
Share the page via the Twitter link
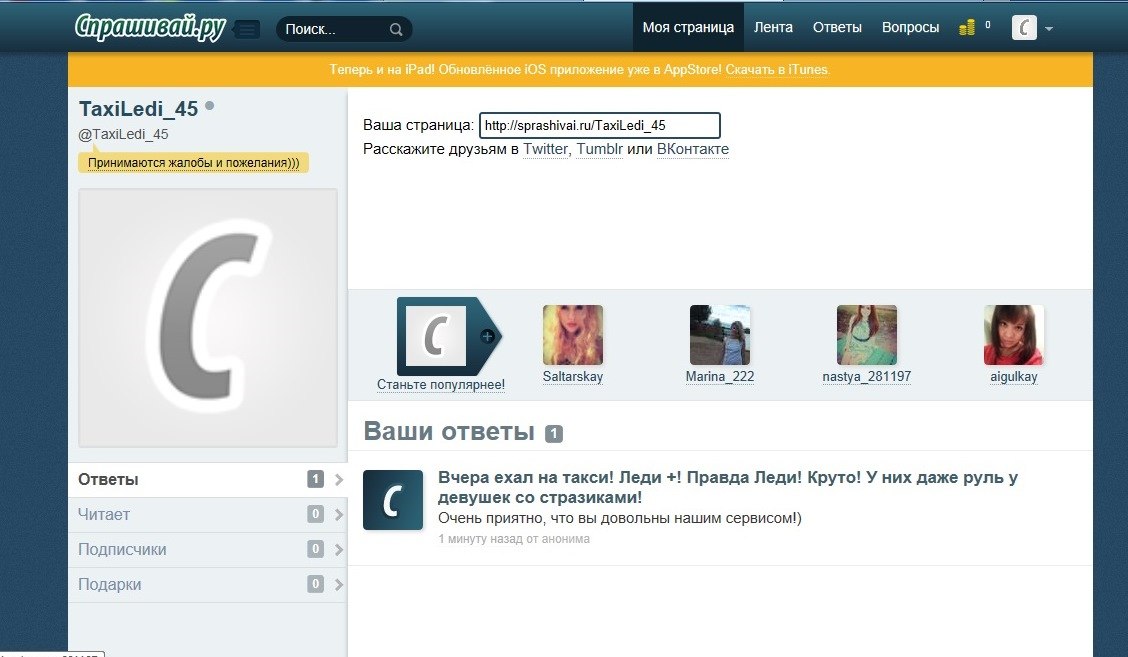tap(545, 150)
